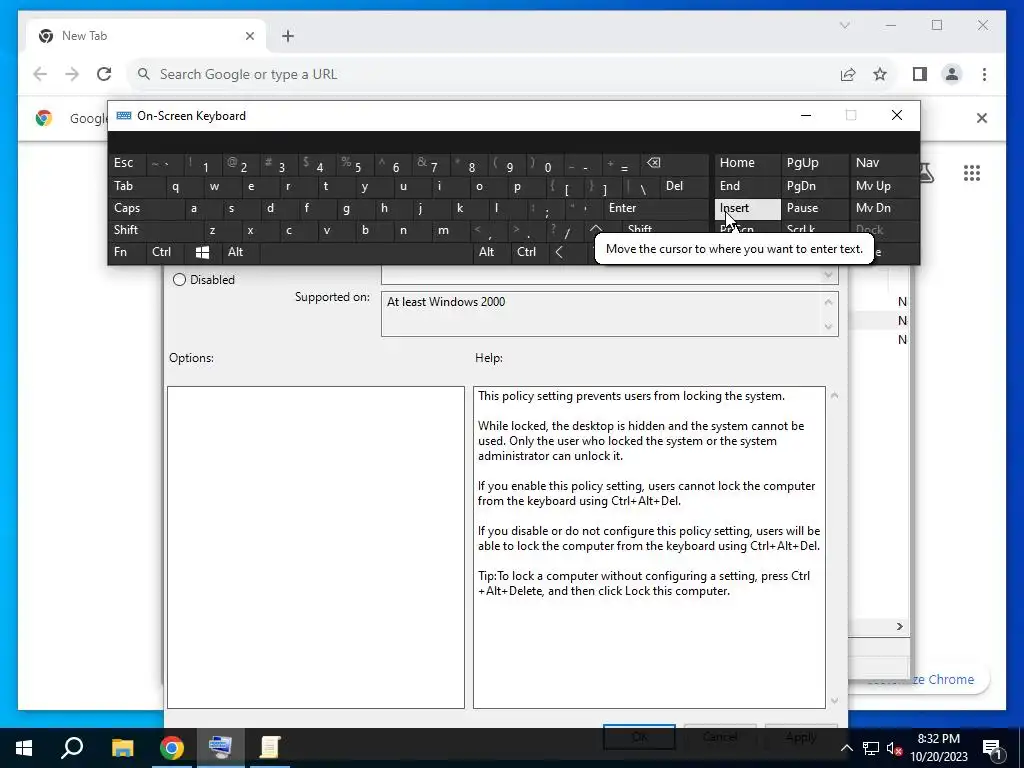This screenshot has height=768, width=1024.
Task: Click Nav key on On-Screen Keyboard
Action: coord(885,163)
